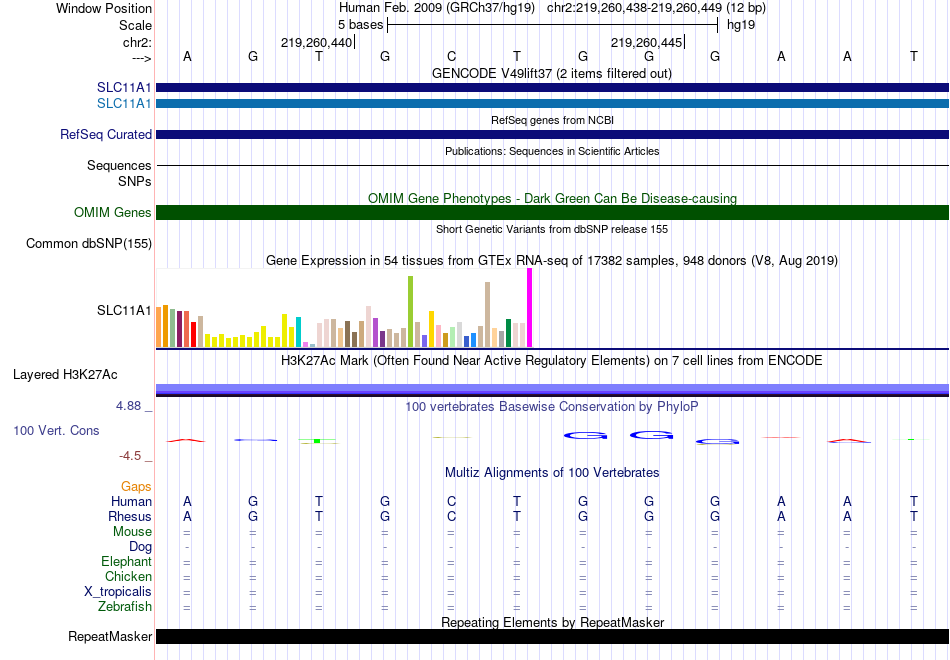
Task: Click the Gaps label in Multiz track
Action: (x=136, y=487)
